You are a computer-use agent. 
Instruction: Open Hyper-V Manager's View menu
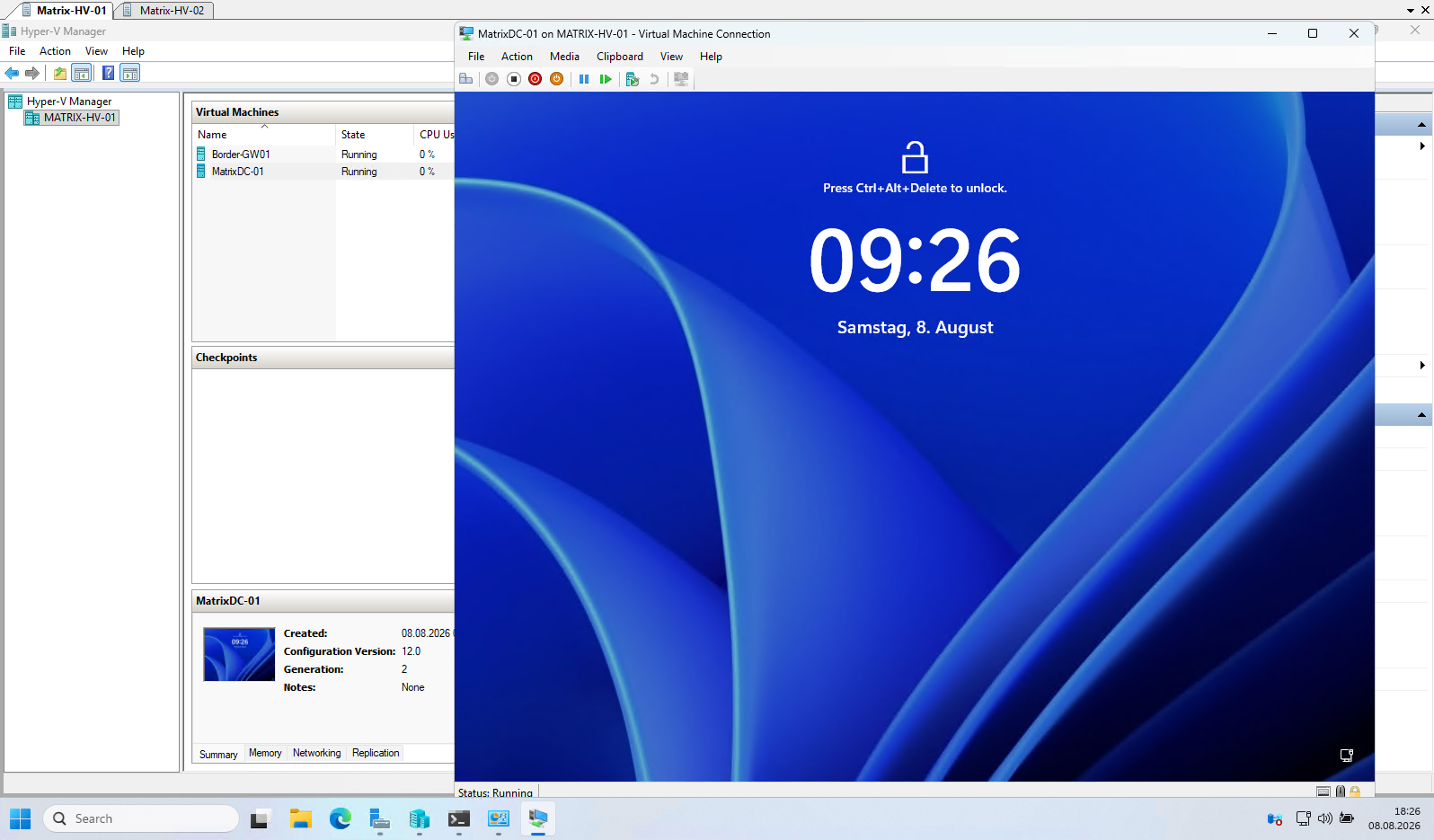pyautogui.click(x=96, y=51)
